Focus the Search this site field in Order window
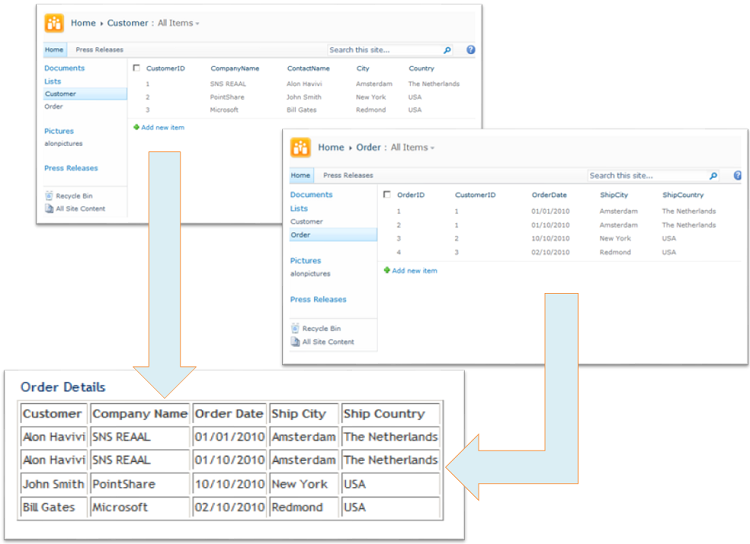 pos(648,176)
